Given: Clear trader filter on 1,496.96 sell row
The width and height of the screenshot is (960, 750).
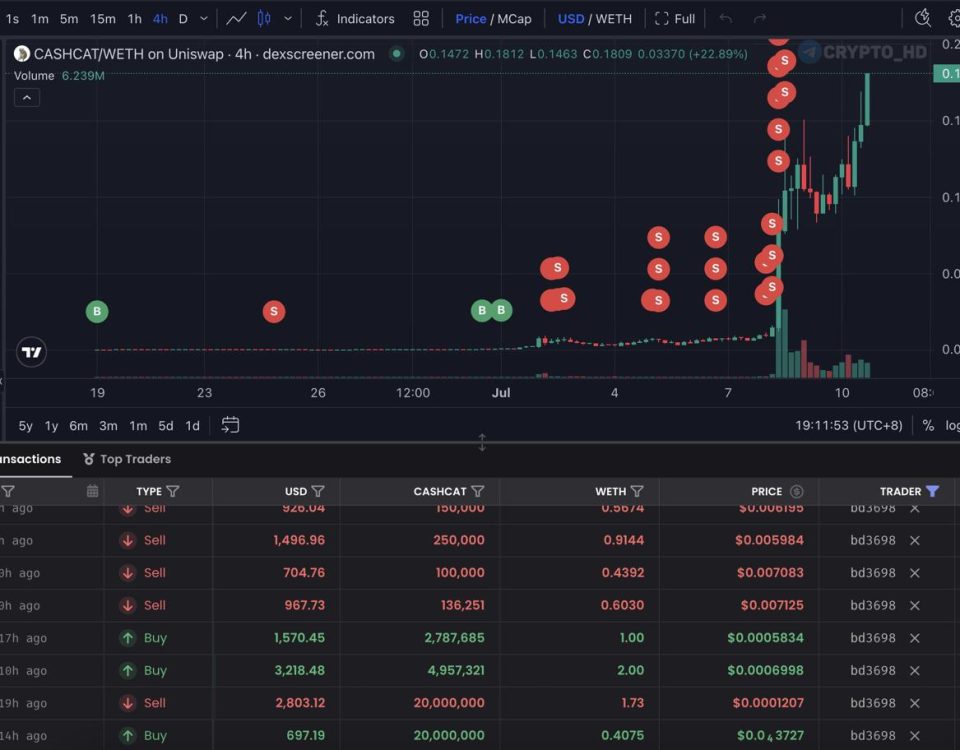Looking at the screenshot, I should coord(914,540).
